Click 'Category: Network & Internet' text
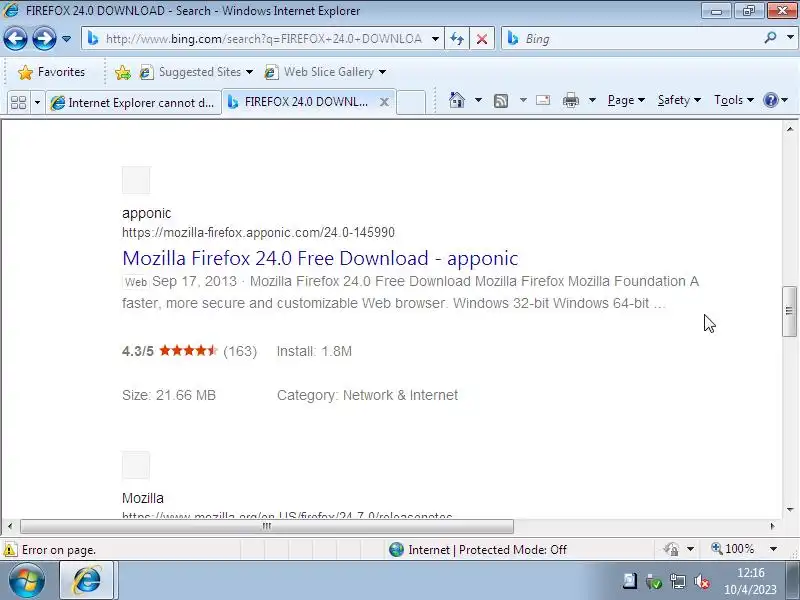This screenshot has height=600, width=800. tap(367, 395)
